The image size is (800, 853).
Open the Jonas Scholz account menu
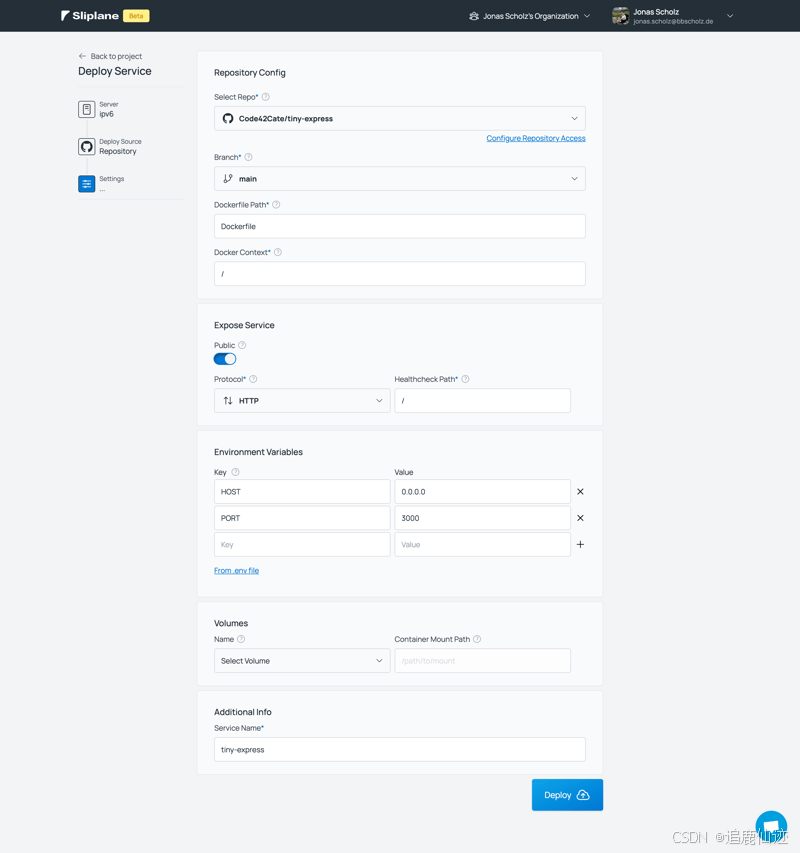(674, 15)
